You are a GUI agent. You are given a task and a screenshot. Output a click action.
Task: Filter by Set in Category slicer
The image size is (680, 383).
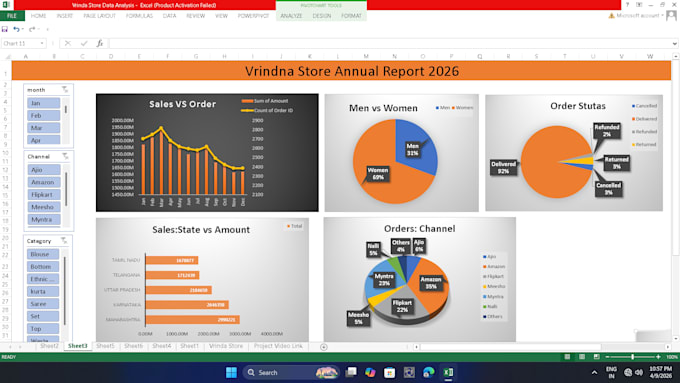(x=43, y=316)
